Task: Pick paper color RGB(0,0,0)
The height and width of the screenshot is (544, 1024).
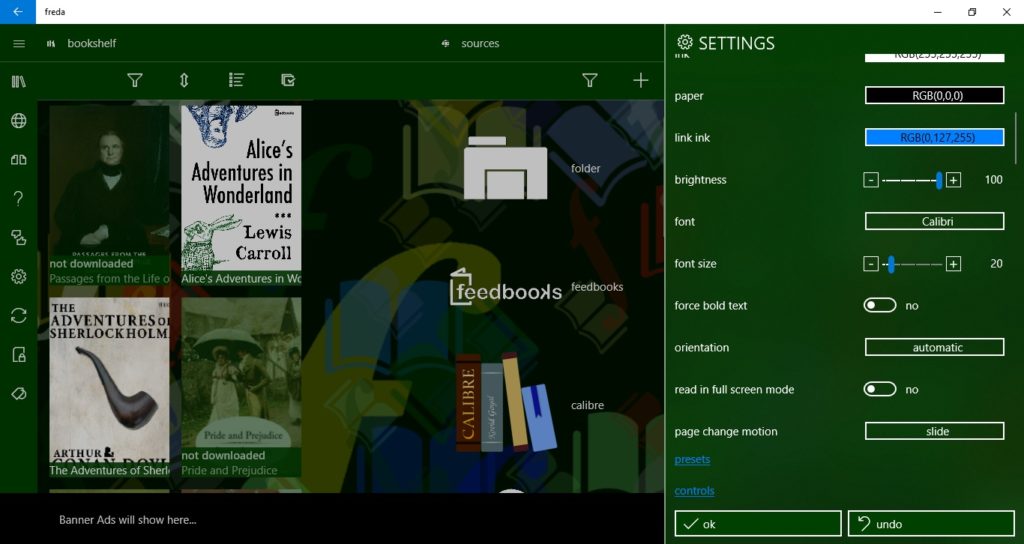Action: [935, 95]
